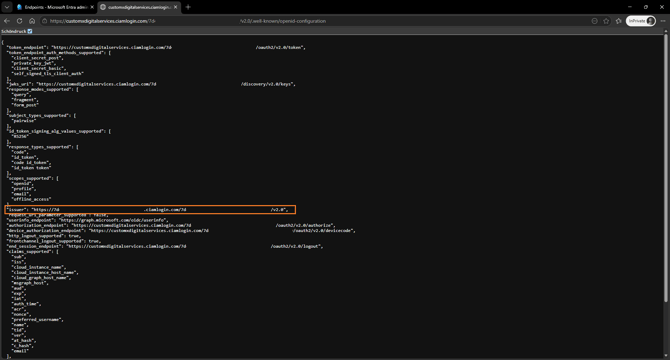Click the "cloud_instance_host_name" claim
The width and height of the screenshot is (670, 360).
tap(45, 272)
